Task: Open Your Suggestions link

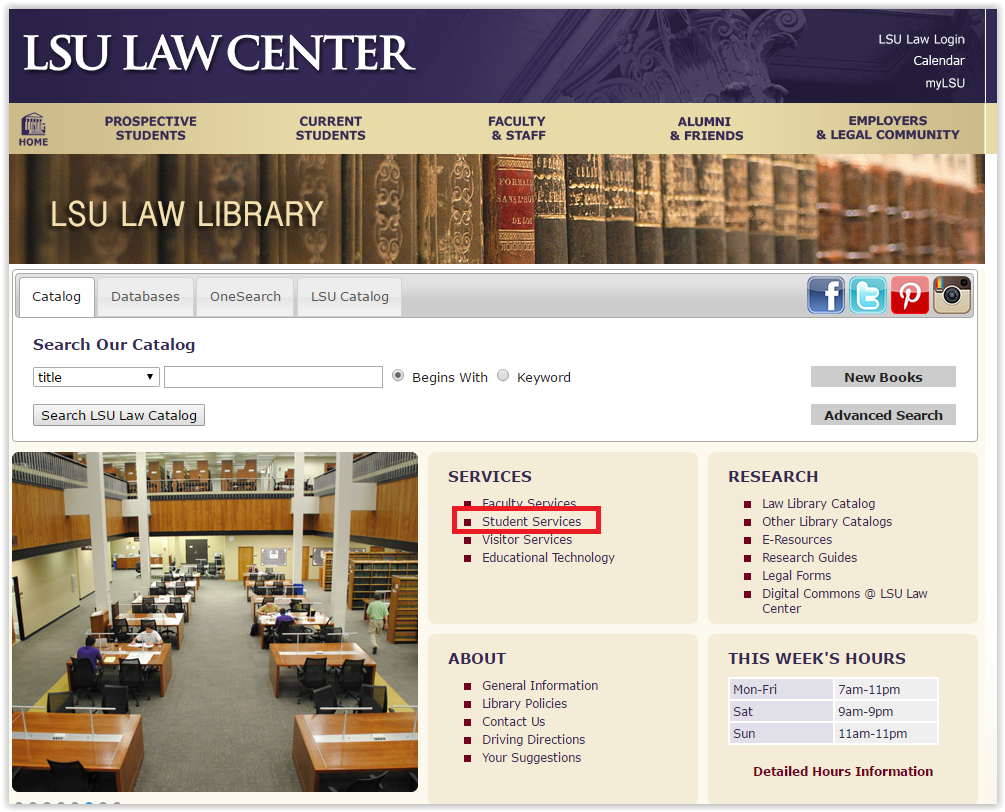Action: [x=531, y=758]
